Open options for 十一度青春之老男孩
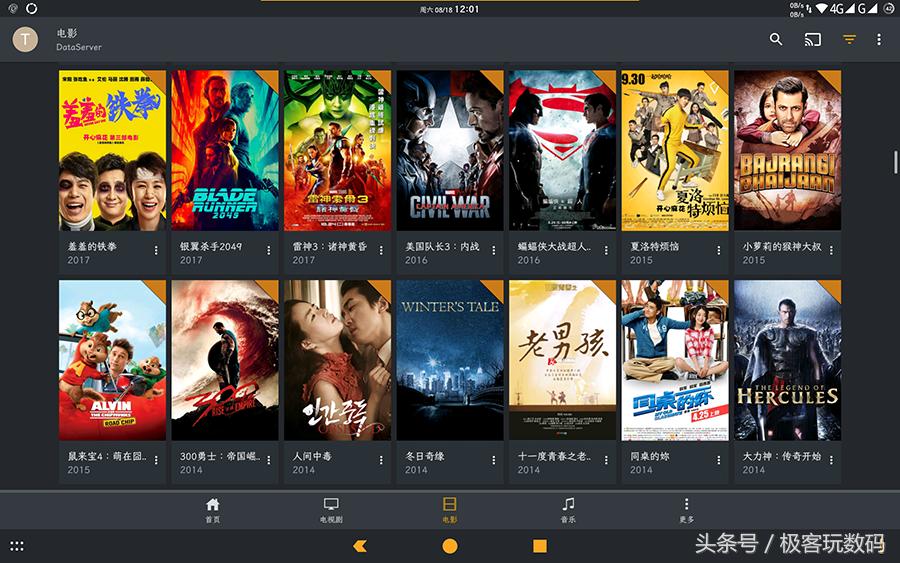The height and width of the screenshot is (563, 900). coord(606,460)
